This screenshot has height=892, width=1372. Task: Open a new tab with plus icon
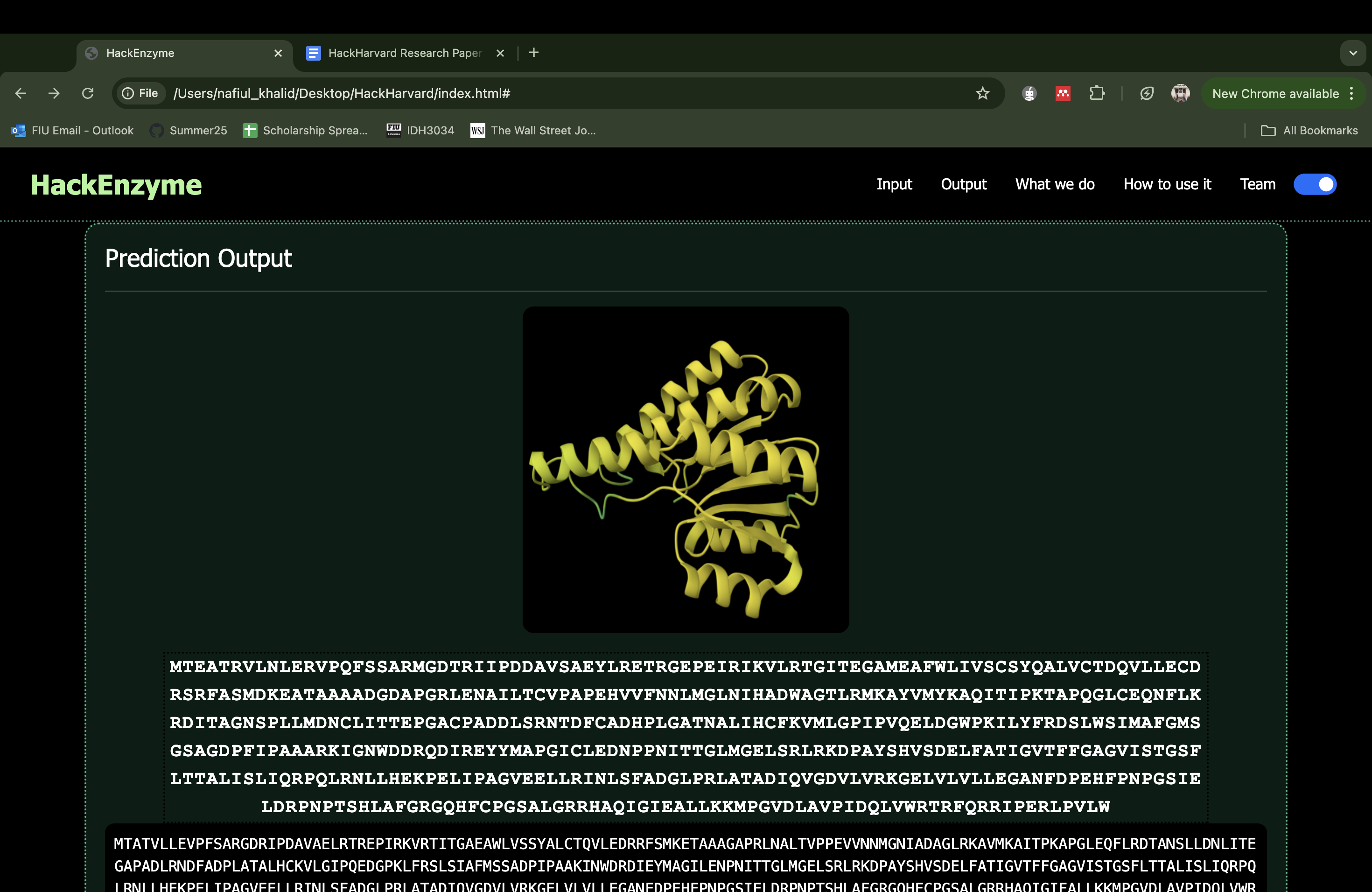pos(534,53)
